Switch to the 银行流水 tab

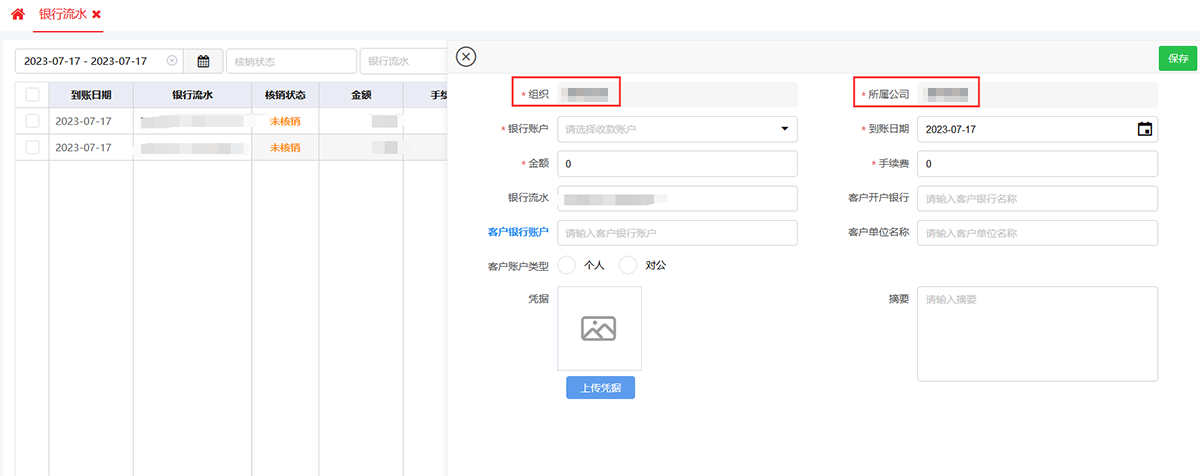61,15
